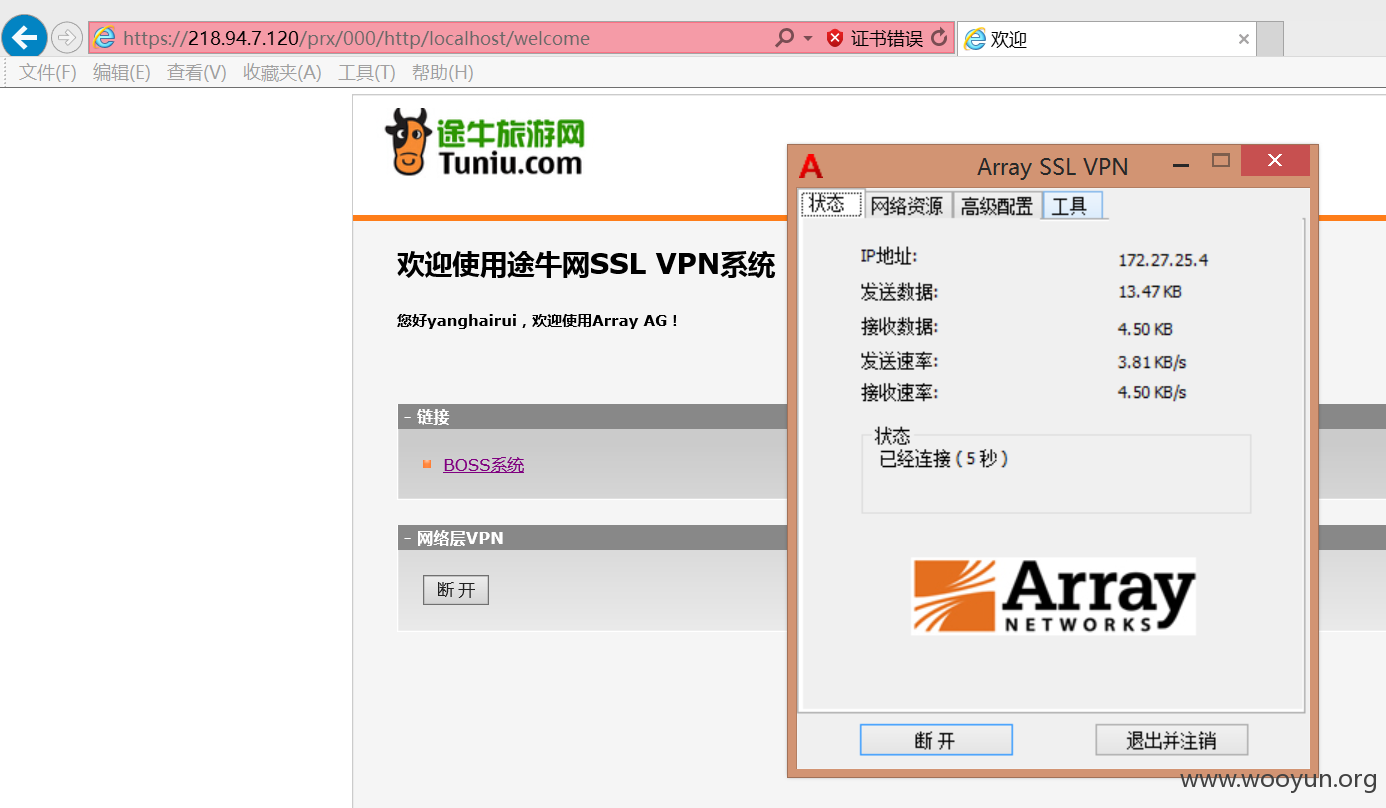Screen dimensions: 1386x808
Task: Open the 文件(F) menu
Action: [48, 72]
